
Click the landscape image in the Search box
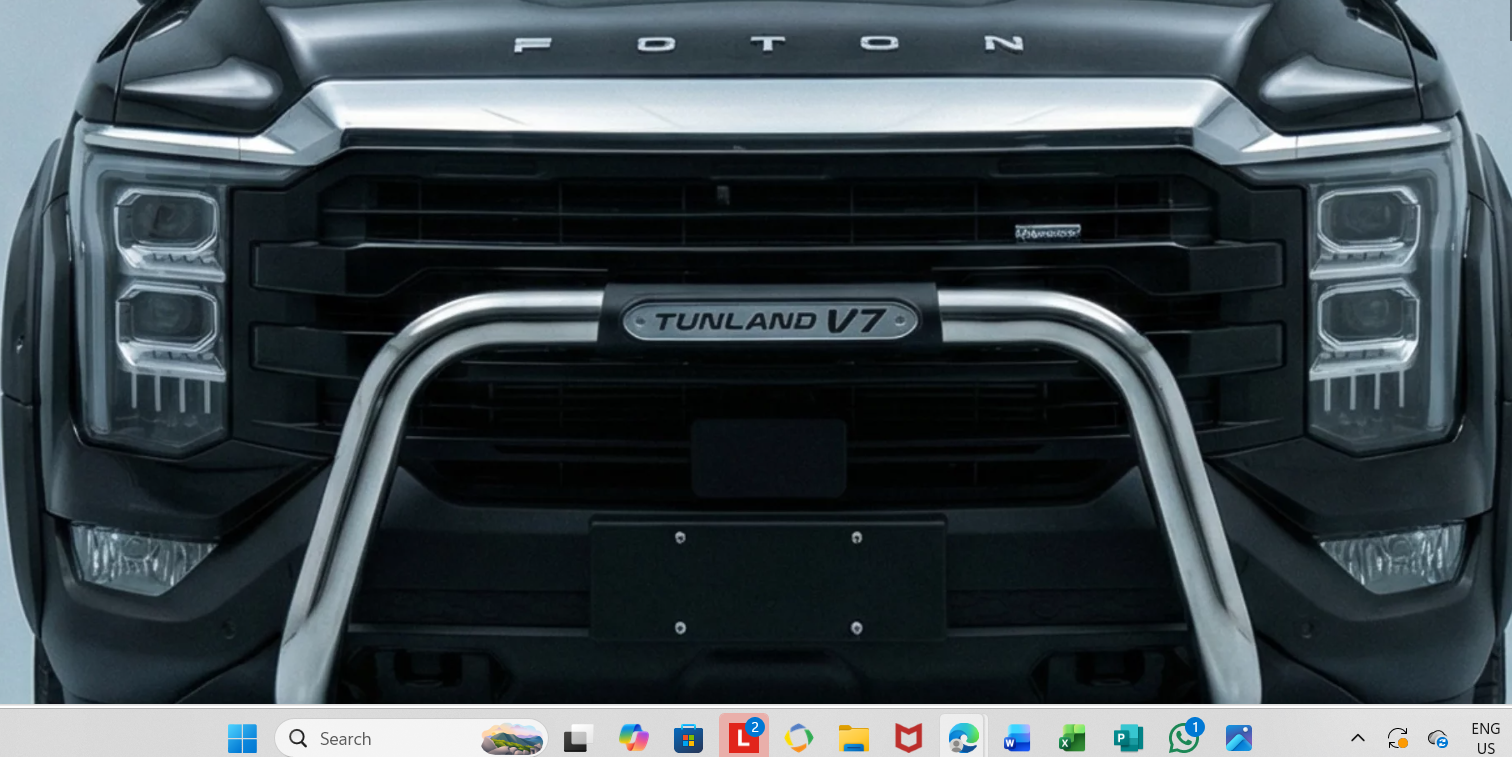coord(512,739)
